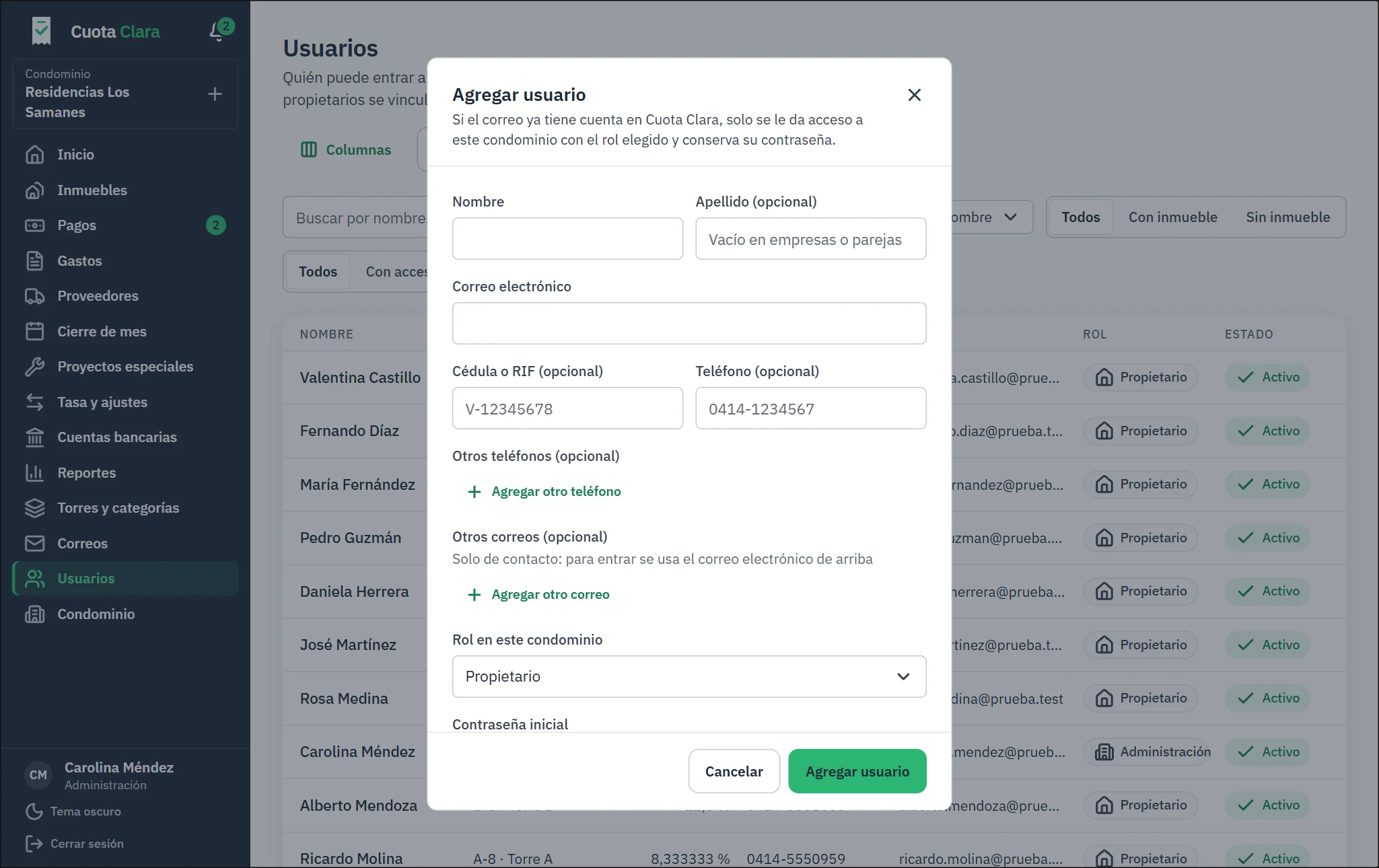The height and width of the screenshot is (868, 1379).
Task: Open the notifications bell icon
Action: coord(217,32)
